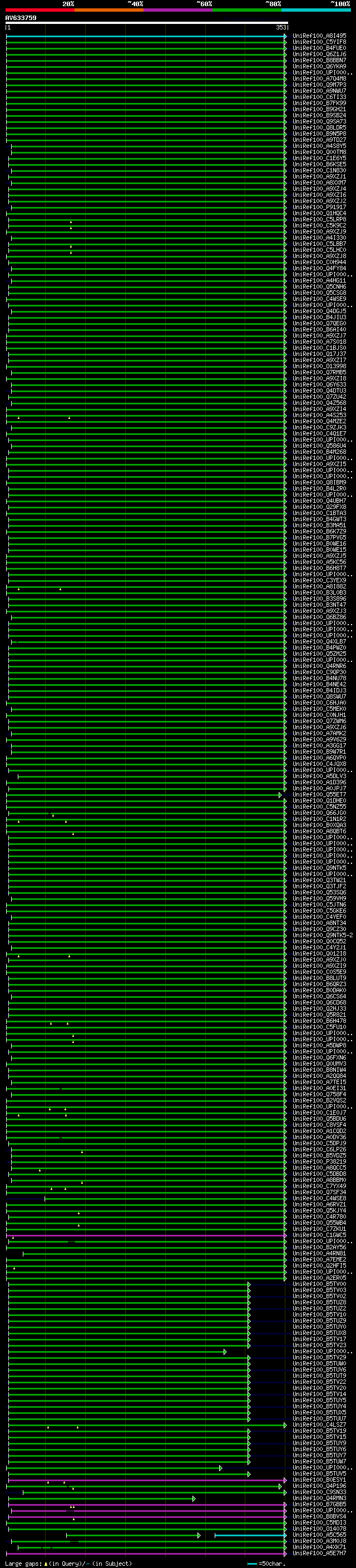Viewport: 356px width, 1568px height.
Task: Select hit label UniRef100_C4WSE9
Action: coord(319,299)
